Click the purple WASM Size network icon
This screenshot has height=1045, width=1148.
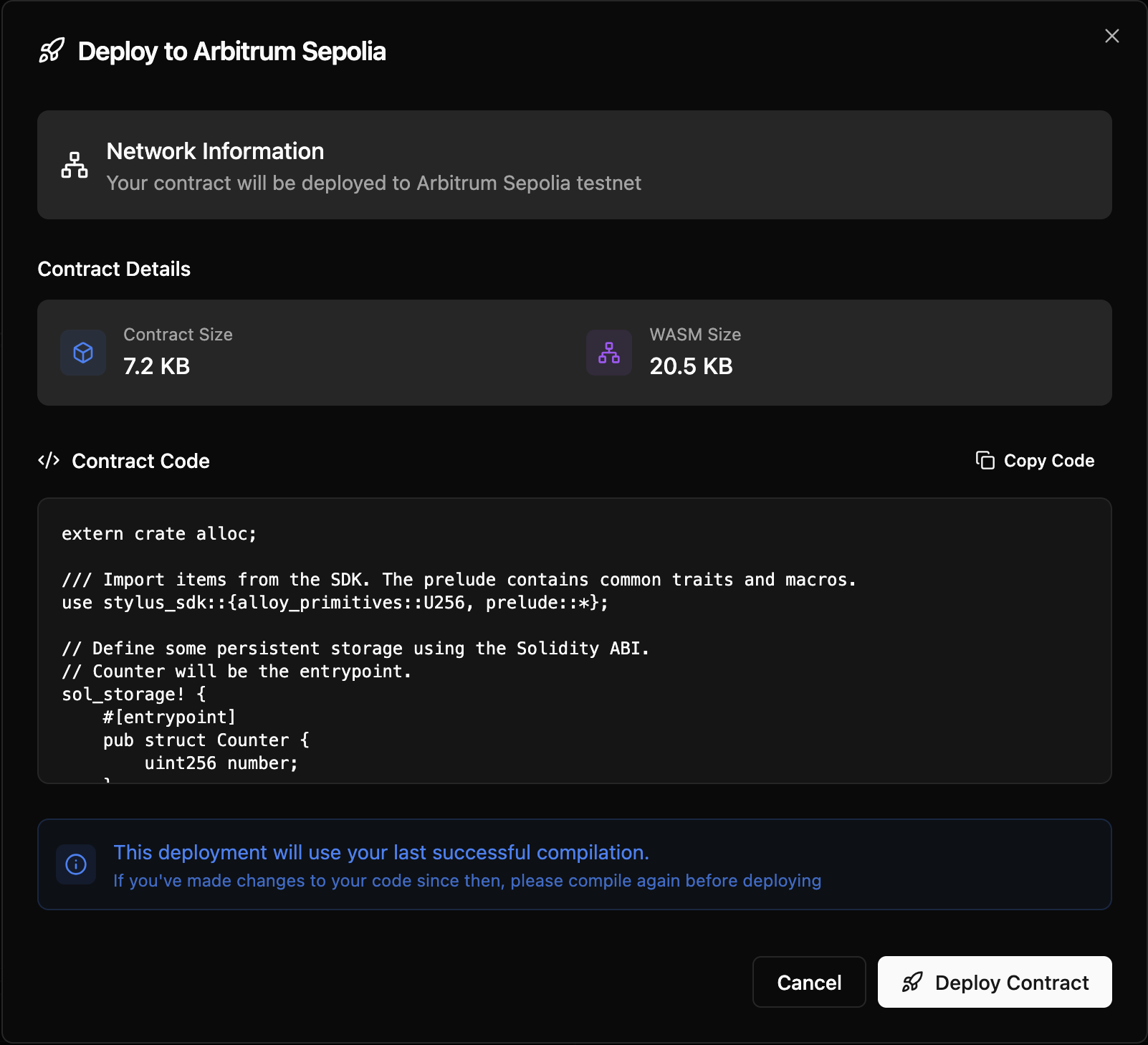click(x=609, y=353)
